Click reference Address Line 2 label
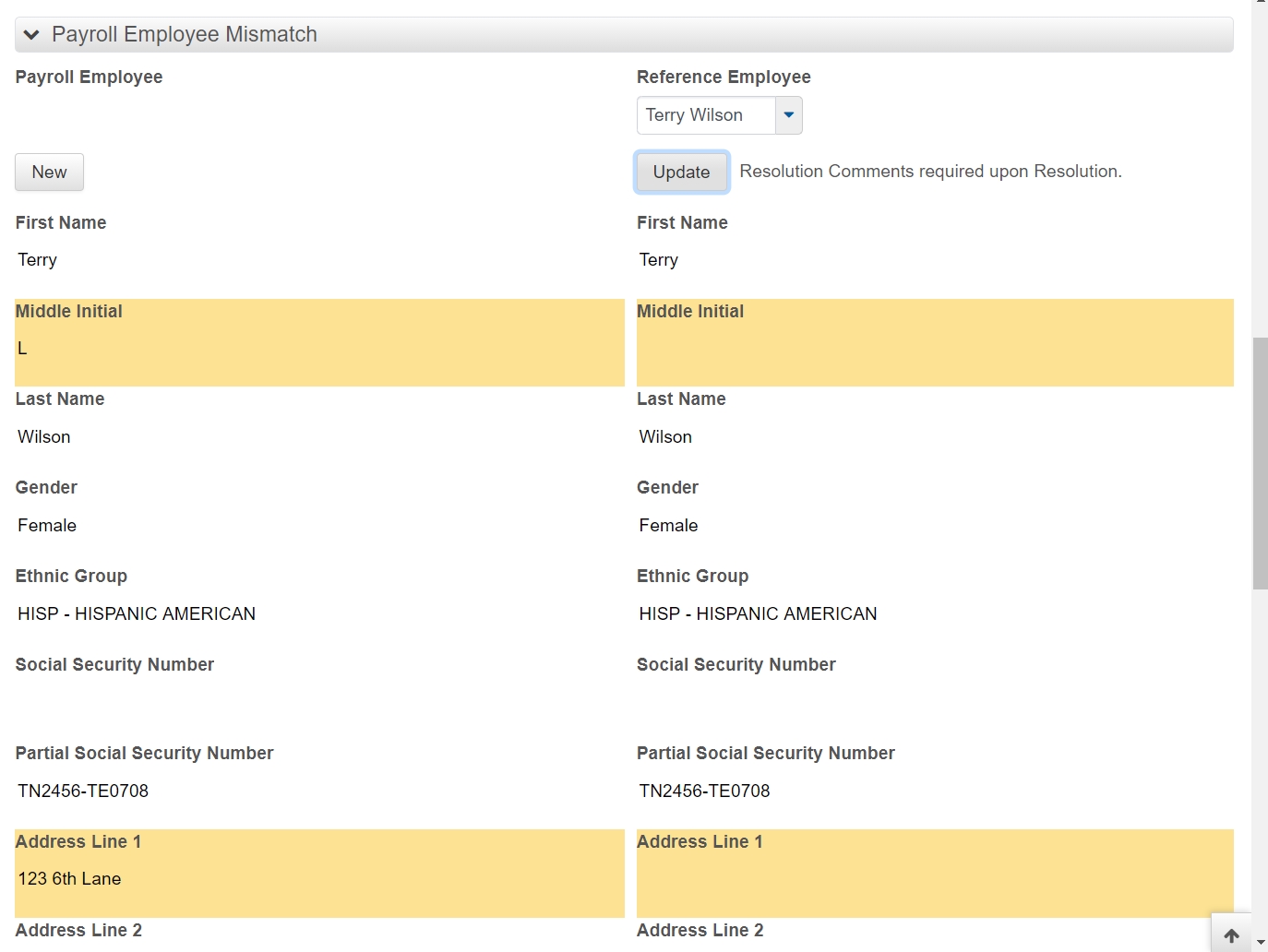1268x952 pixels. (x=700, y=931)
